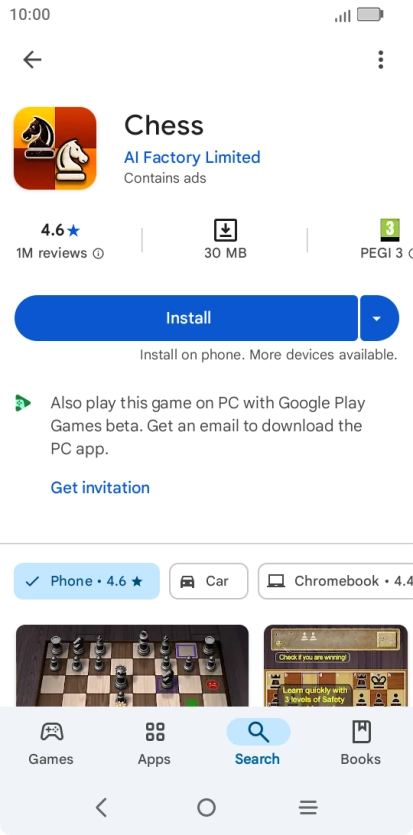Tap the PEGI 3 rating badge
This screenshot has width=413, height=835.
[x=390, y=230]
